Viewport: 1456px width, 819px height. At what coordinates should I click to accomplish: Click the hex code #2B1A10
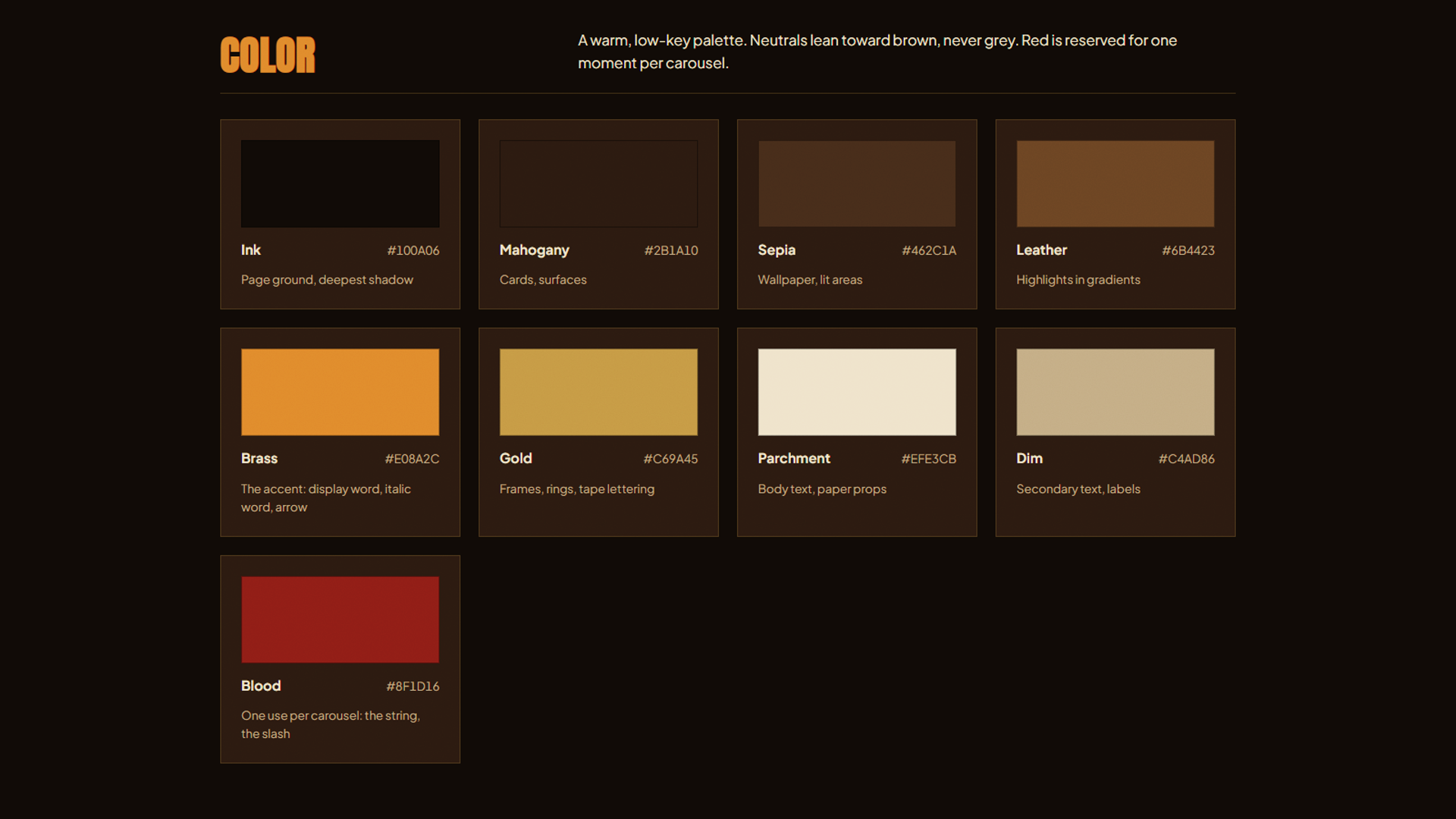671,250
